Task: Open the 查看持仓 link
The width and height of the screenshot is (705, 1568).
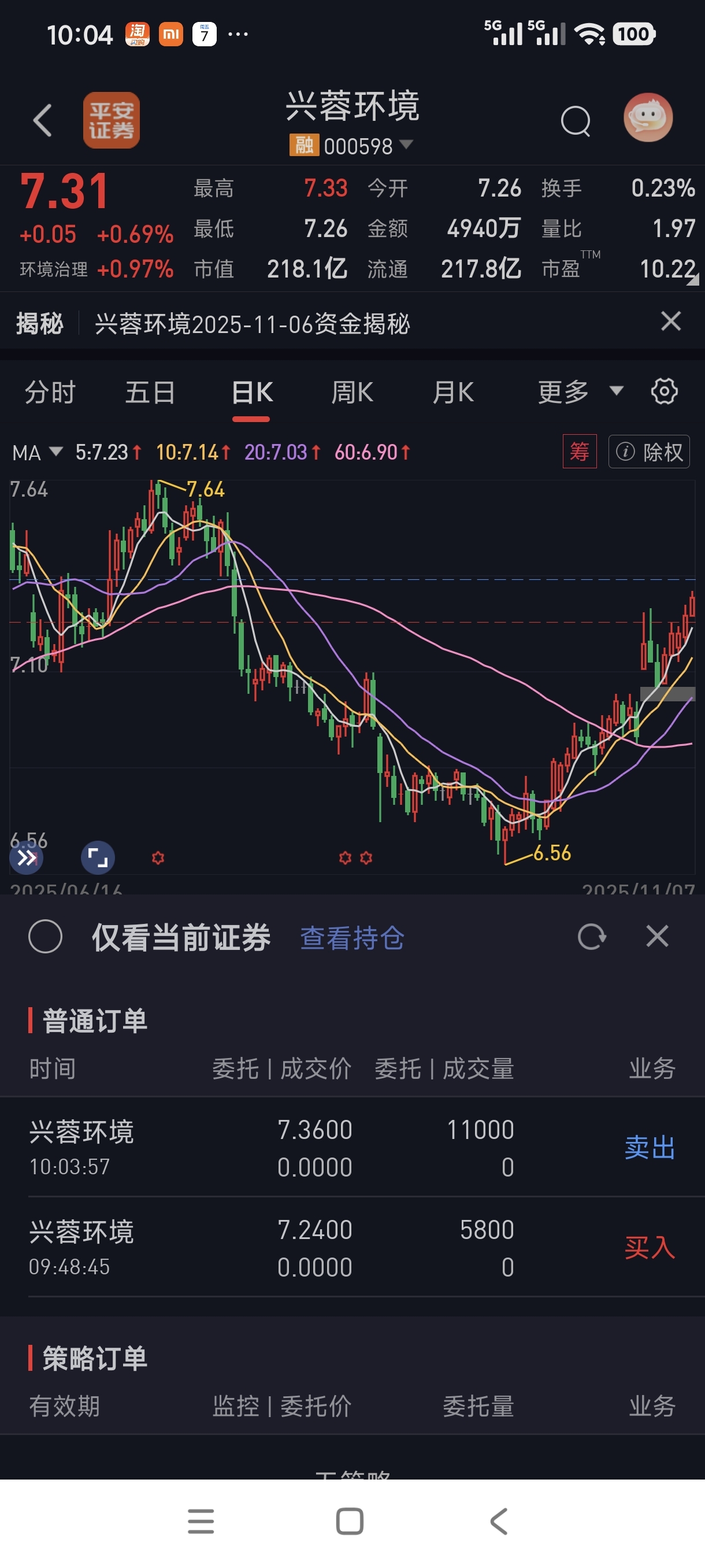Action: [x=352, y=937]
